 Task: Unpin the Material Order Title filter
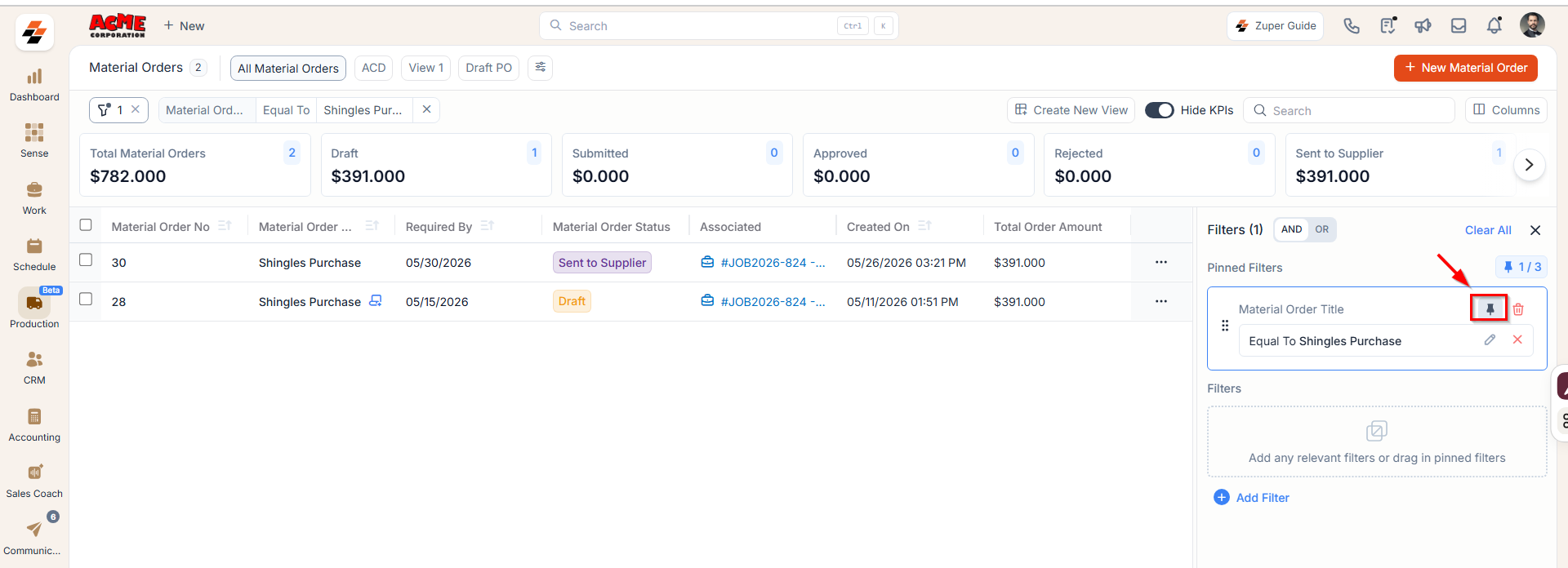(x=1490, y=308)
